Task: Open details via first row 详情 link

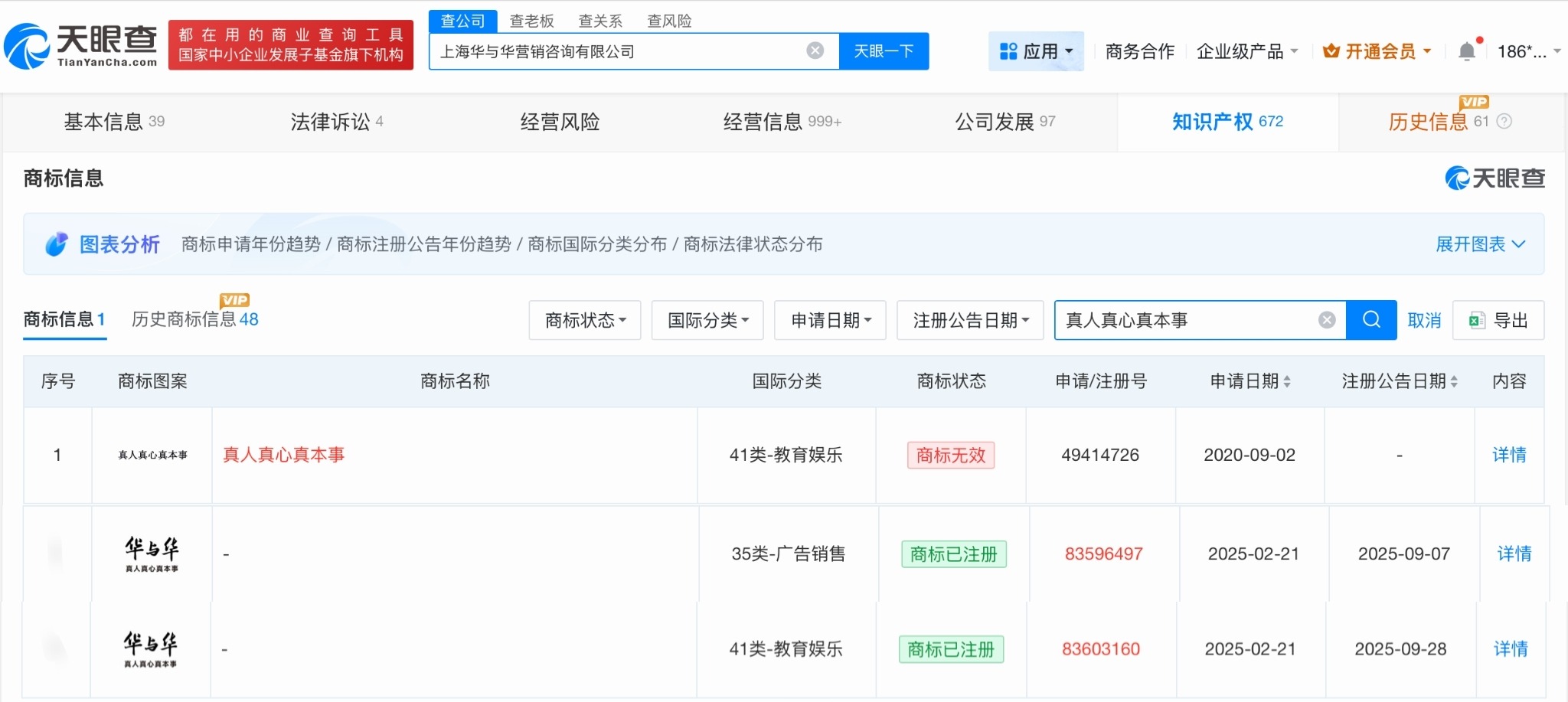Action: (x=1511, y=455)
